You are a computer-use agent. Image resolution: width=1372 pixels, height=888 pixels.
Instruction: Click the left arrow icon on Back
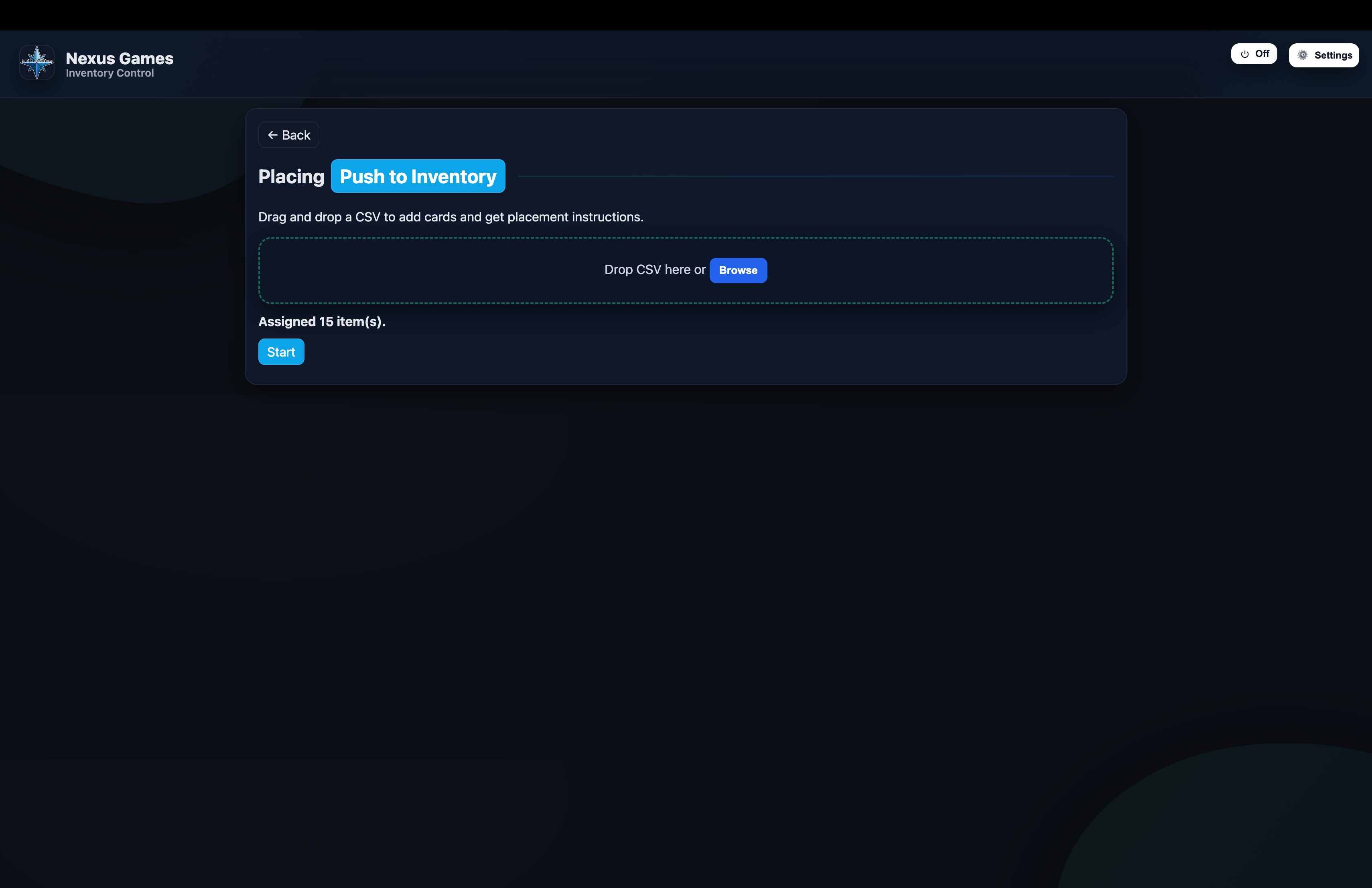tap(273, 135)
